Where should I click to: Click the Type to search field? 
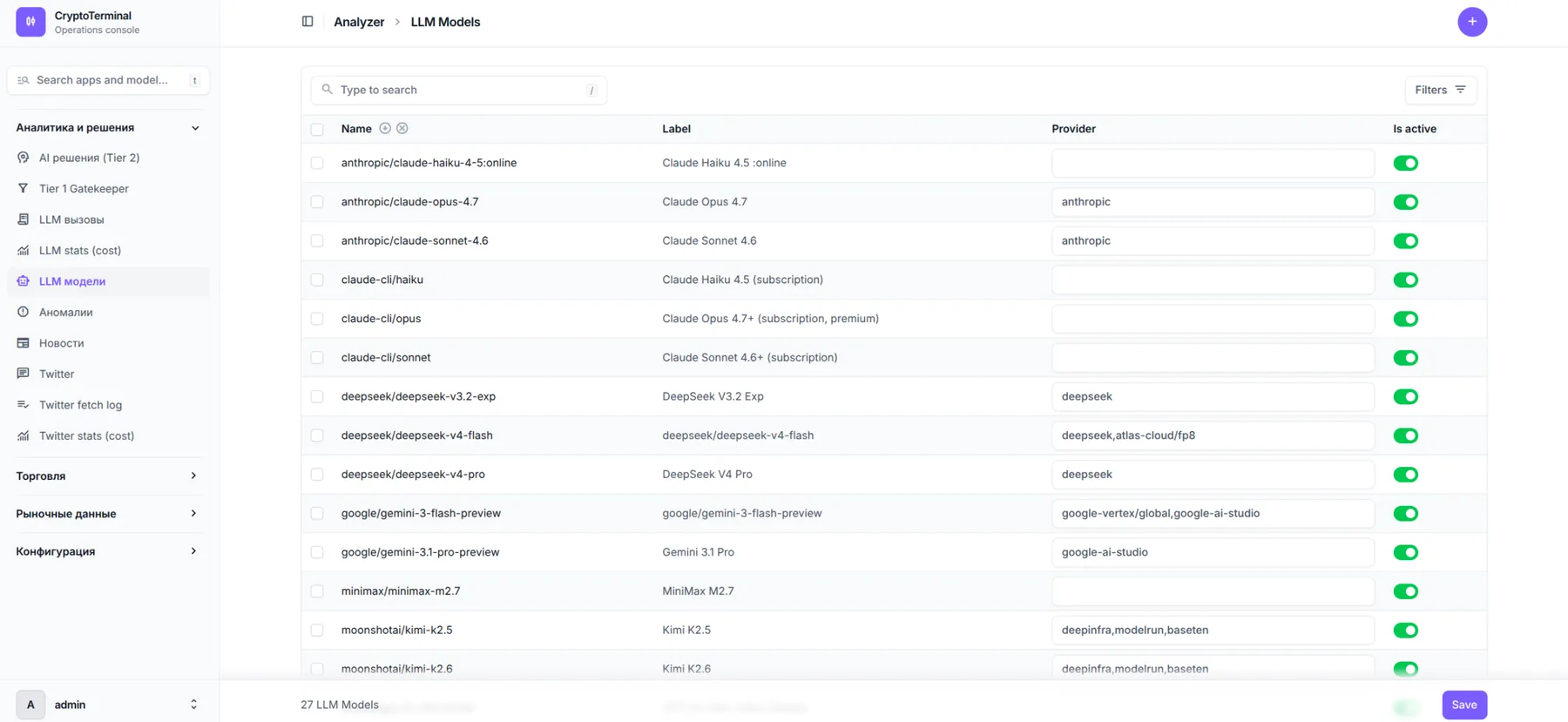(x=459, y=90)
